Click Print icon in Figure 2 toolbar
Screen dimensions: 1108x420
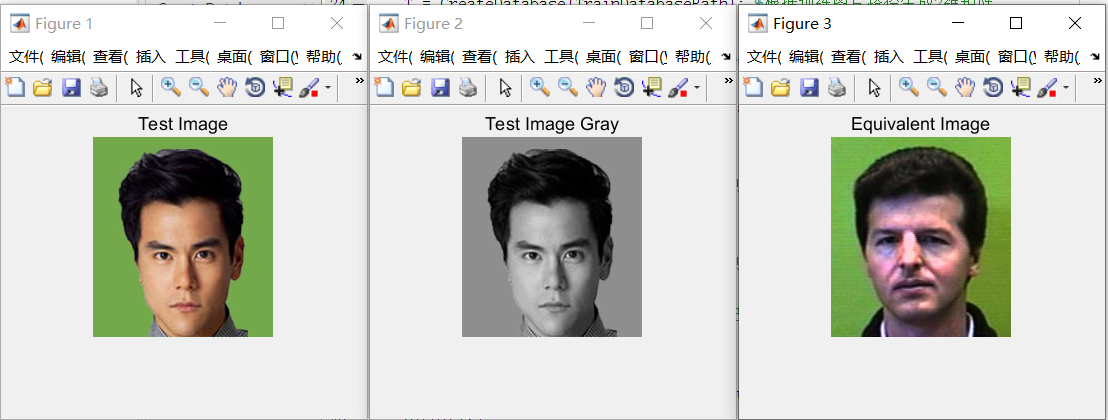[467, 88]
